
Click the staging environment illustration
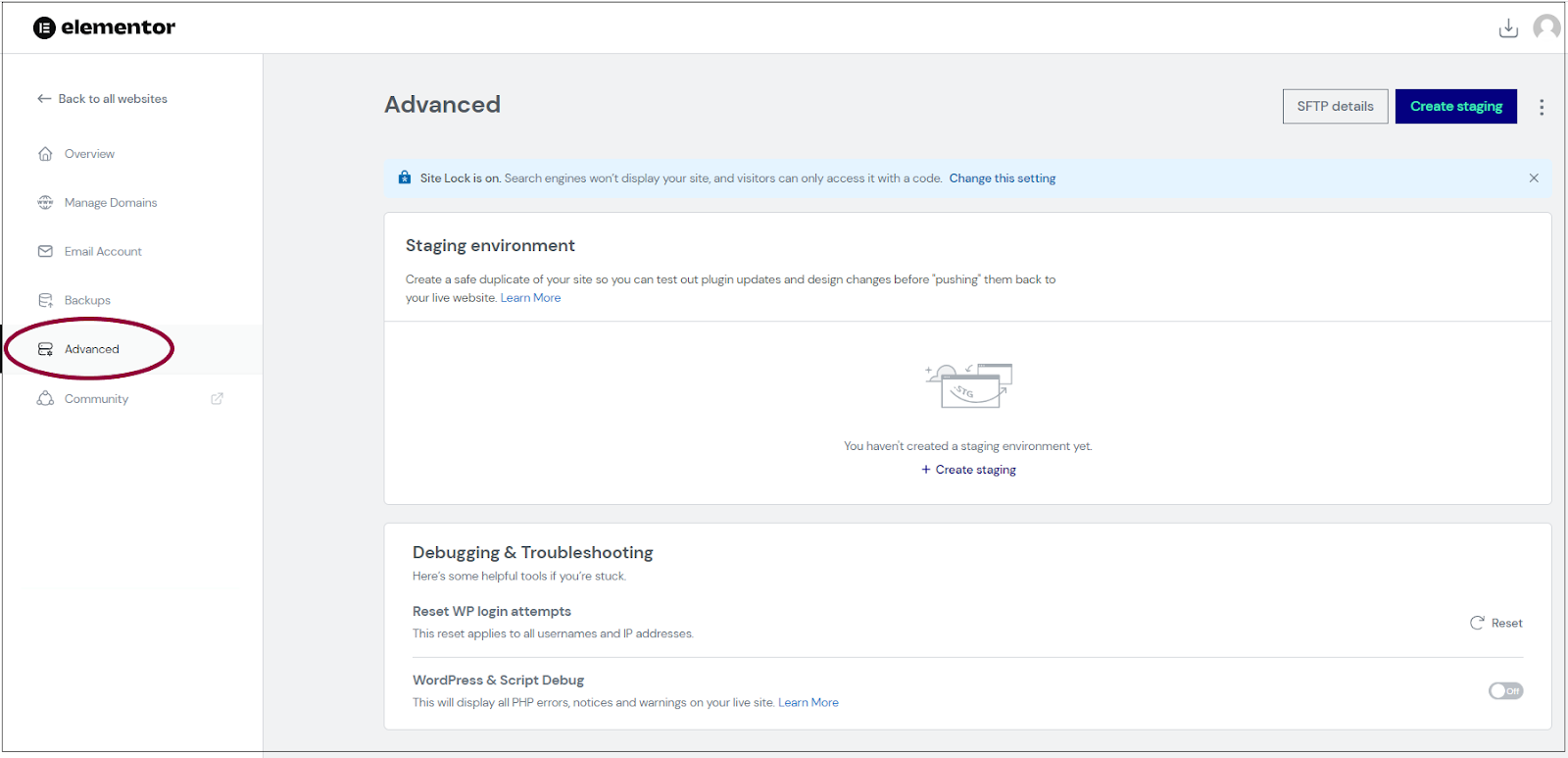coord(969,385)
